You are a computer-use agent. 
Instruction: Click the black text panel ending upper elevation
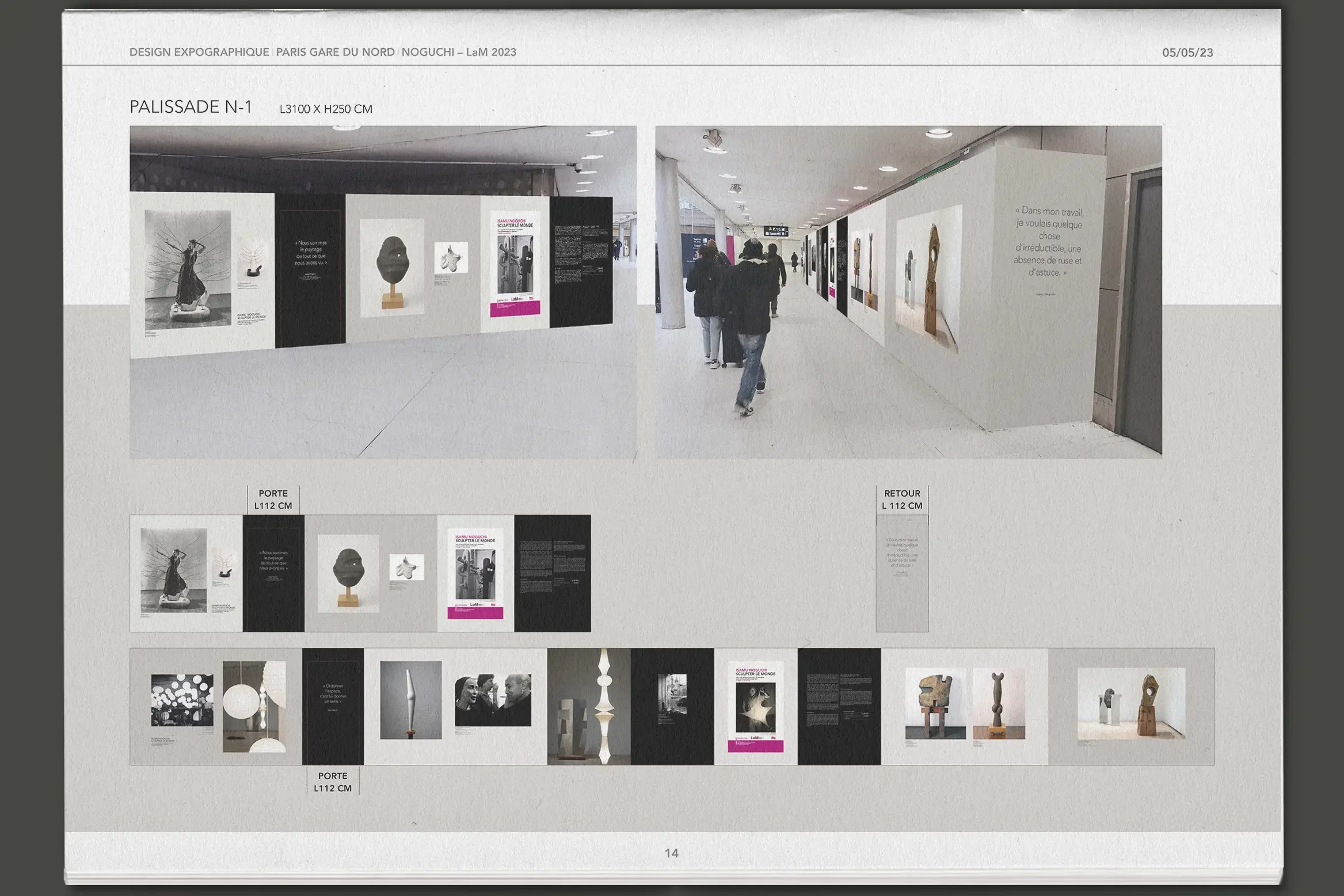click(553, 573)
